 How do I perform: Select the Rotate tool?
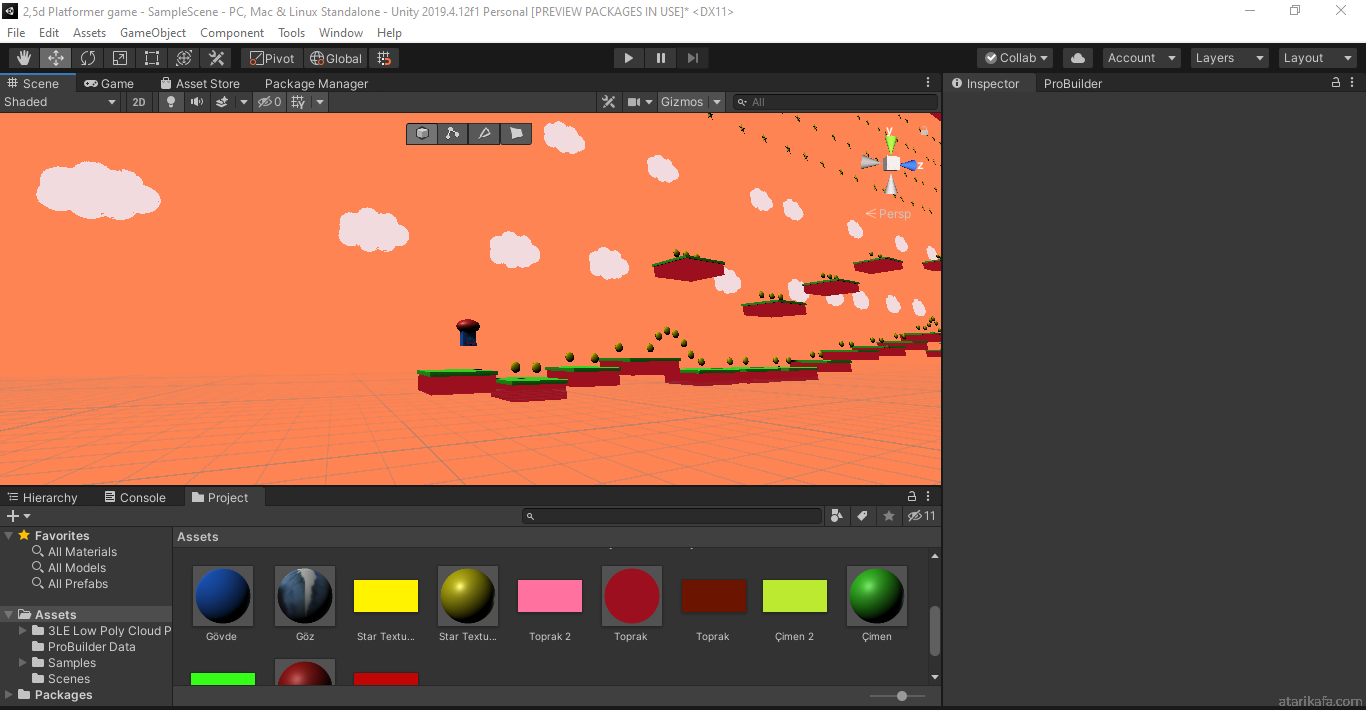[x=88, y=58]
